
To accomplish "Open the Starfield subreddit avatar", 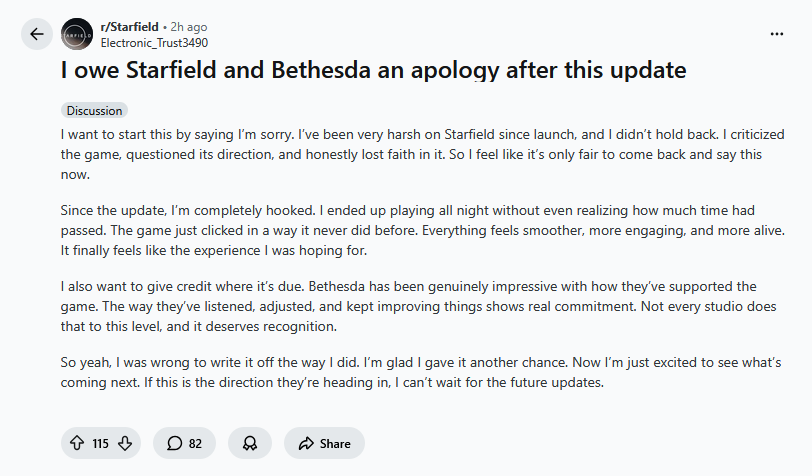I will pyautogui.click(x=78, y=35).
